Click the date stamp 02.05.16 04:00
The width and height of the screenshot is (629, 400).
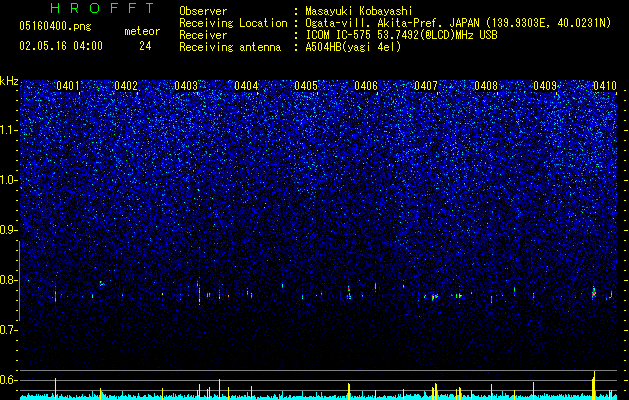(61, 46)
